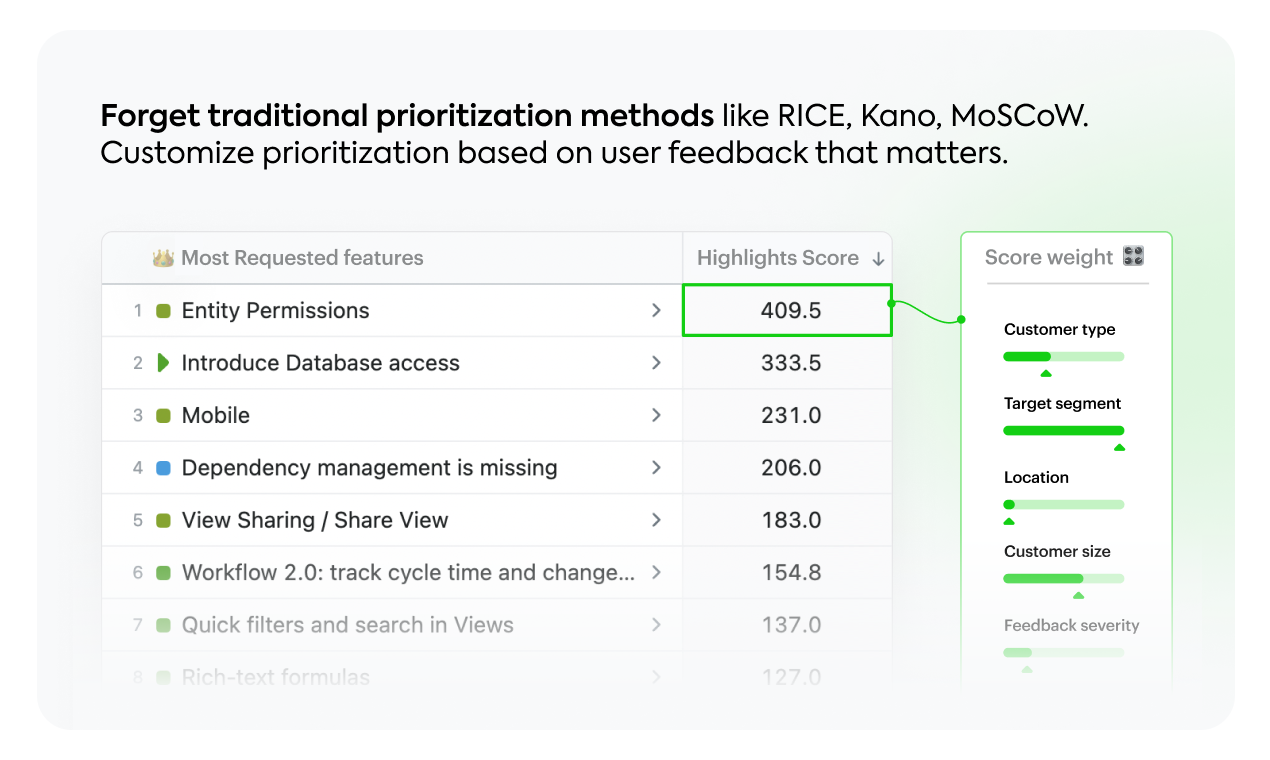Open the Workflow 2.0 feature row
The height and width of the screenshot is (760, 1270).
(392, 573)
